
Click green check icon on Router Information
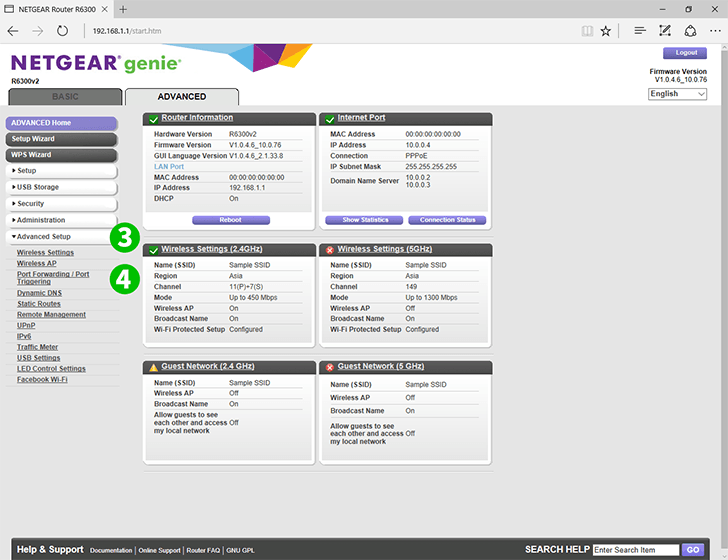153,119
